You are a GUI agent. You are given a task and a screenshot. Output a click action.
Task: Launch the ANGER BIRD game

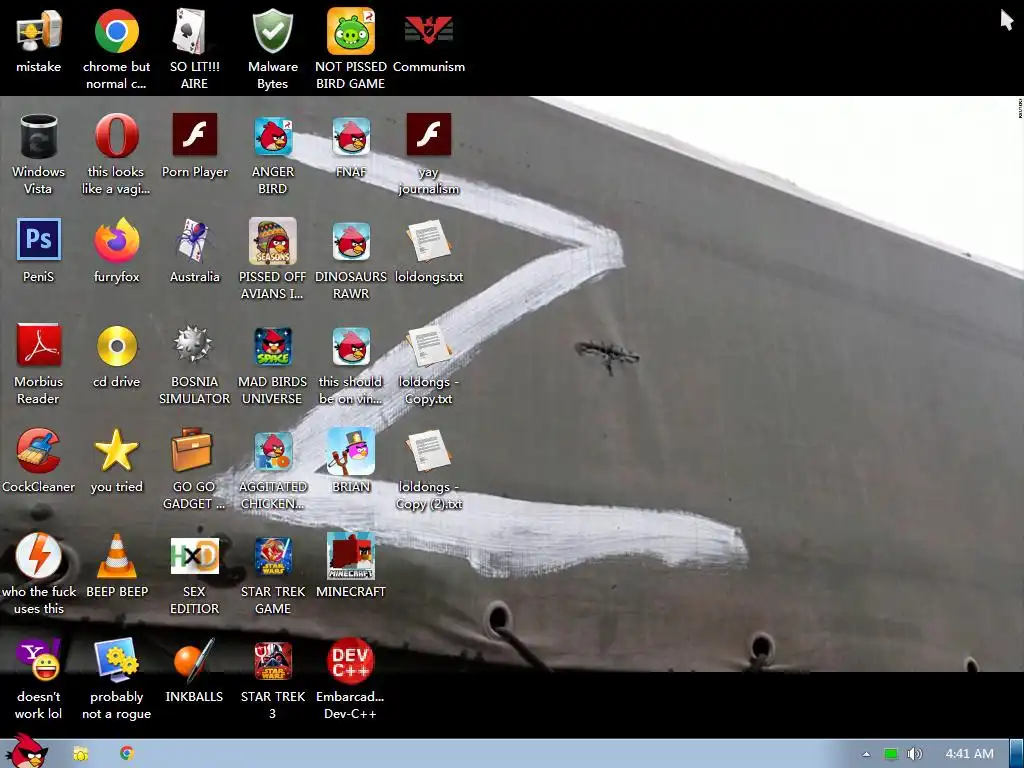[x=272, y=136]
